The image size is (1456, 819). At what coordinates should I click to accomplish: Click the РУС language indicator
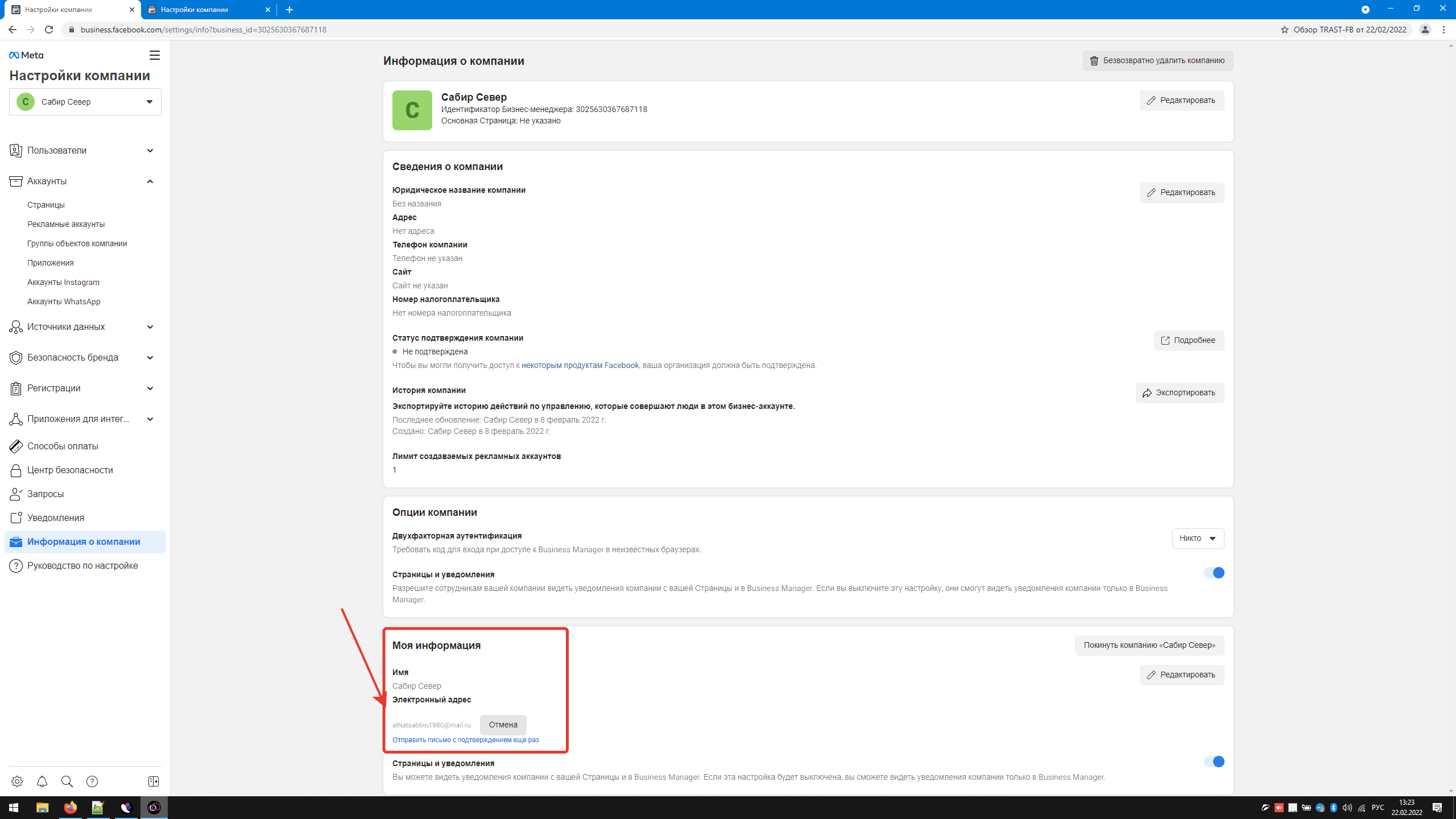click(1378, 808)
